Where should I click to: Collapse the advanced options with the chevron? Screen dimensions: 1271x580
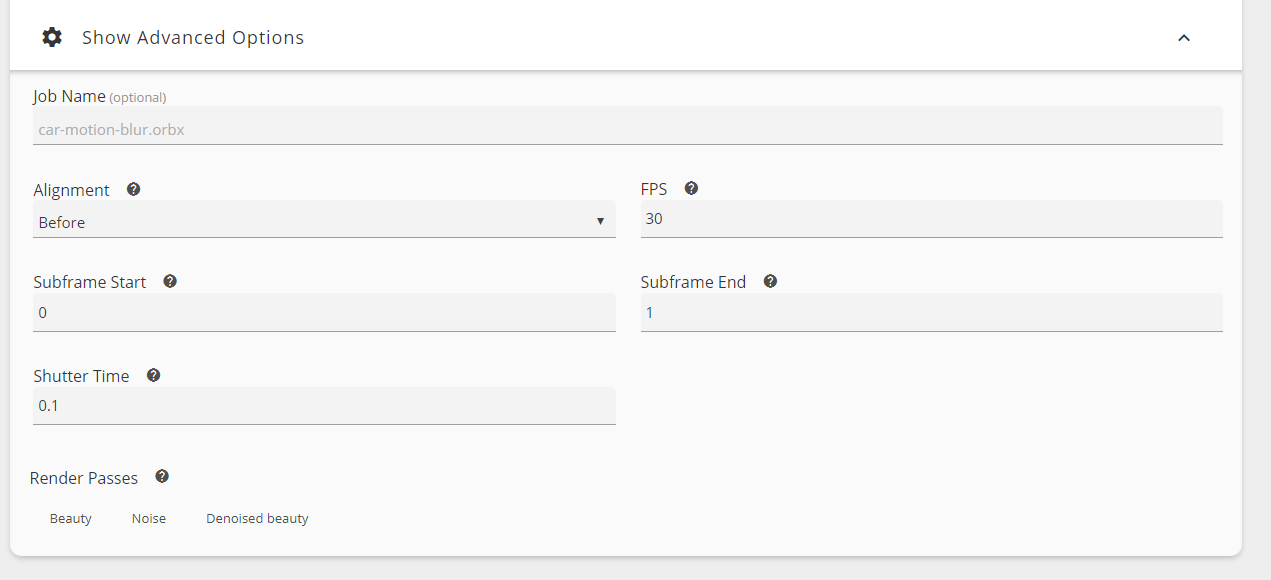pos(1184,38)
